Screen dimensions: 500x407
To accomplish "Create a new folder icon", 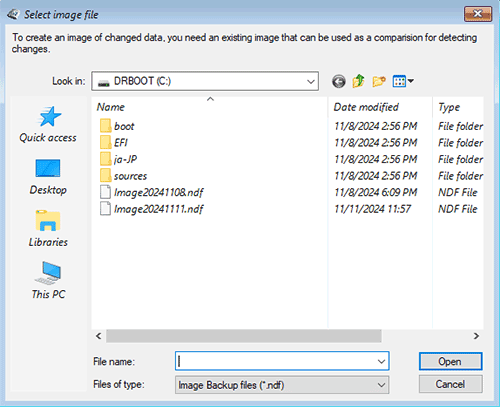I will coord(379,81).
